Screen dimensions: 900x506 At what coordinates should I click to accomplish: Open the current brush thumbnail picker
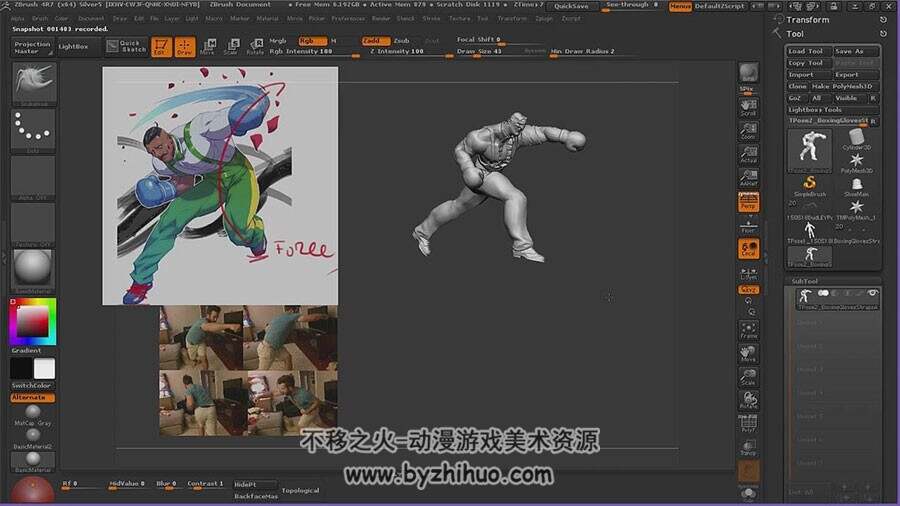(33, 84)
